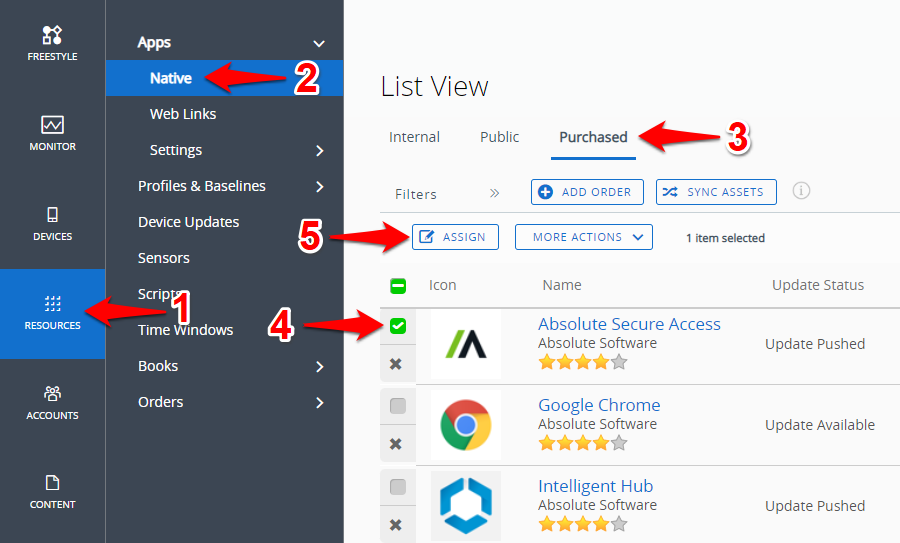The height and width of the screenshot is (543, 900).
Task: Sort by the Update Status column header
Action: [x=818, y=285]
